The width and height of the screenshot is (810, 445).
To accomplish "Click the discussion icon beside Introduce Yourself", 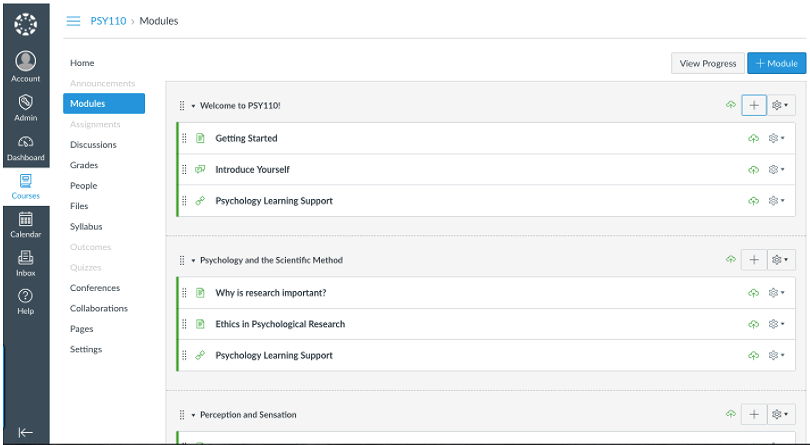I will (x=200, y=170).
